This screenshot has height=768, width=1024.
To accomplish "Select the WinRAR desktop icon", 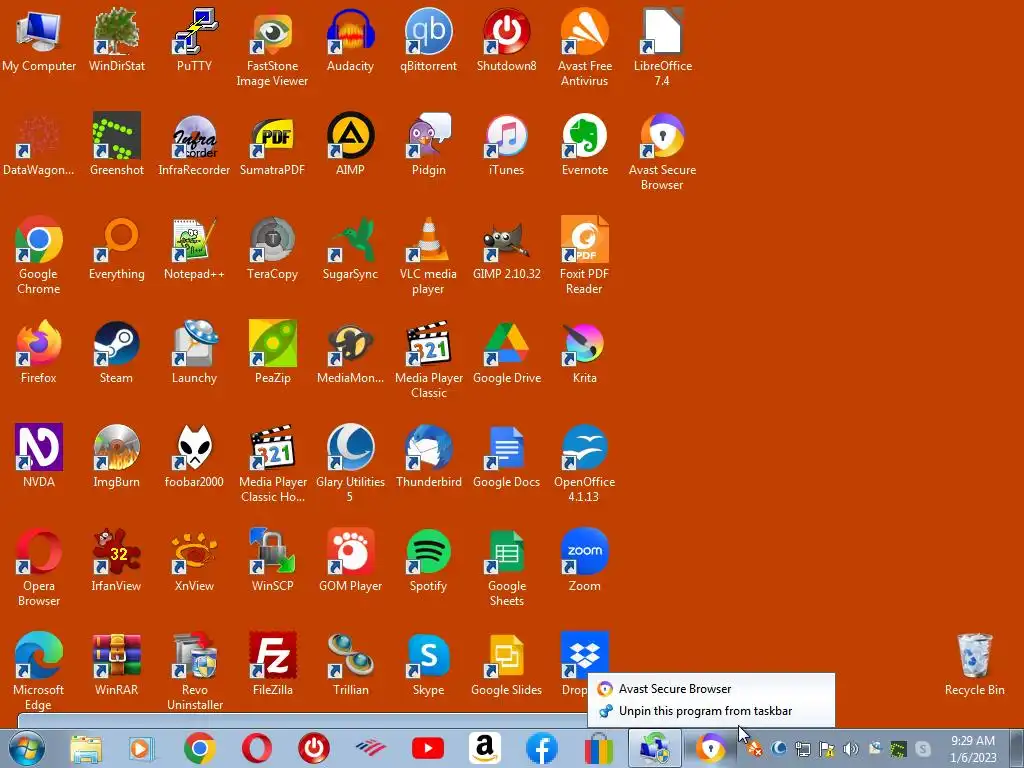I will click(x=116, y=664).
